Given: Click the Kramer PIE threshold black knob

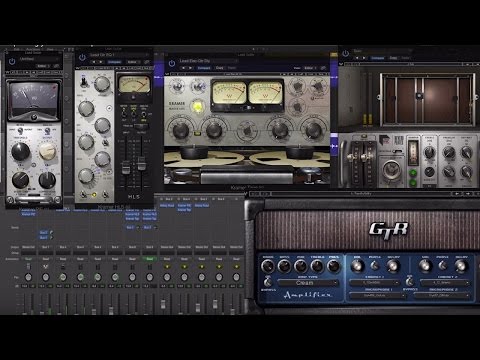Looking at the screenshot, I should point(21,151).
